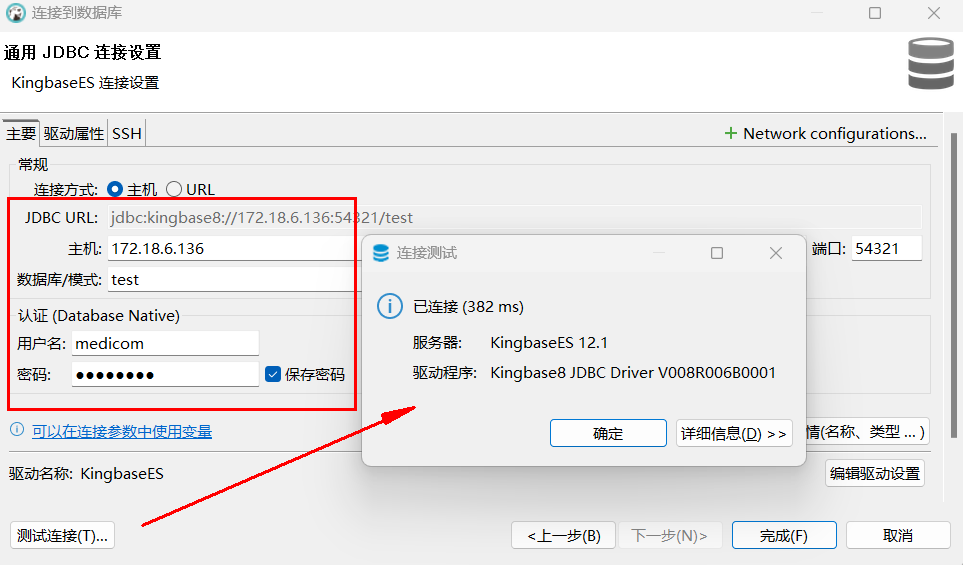Click the Kingbase8 JDBC Driver V008R006B0001 text
The height and width of the screenshot is (565, 963).
[x=633, y=373]
